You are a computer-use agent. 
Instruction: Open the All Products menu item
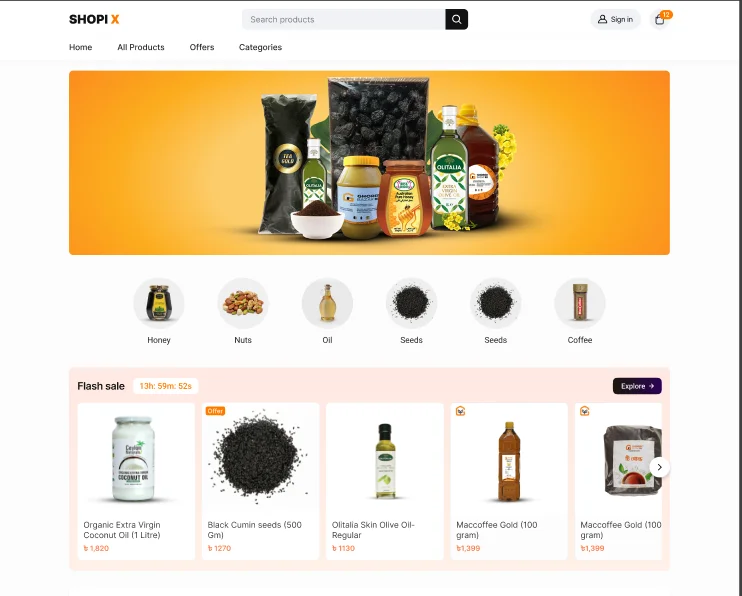point(141,47)
